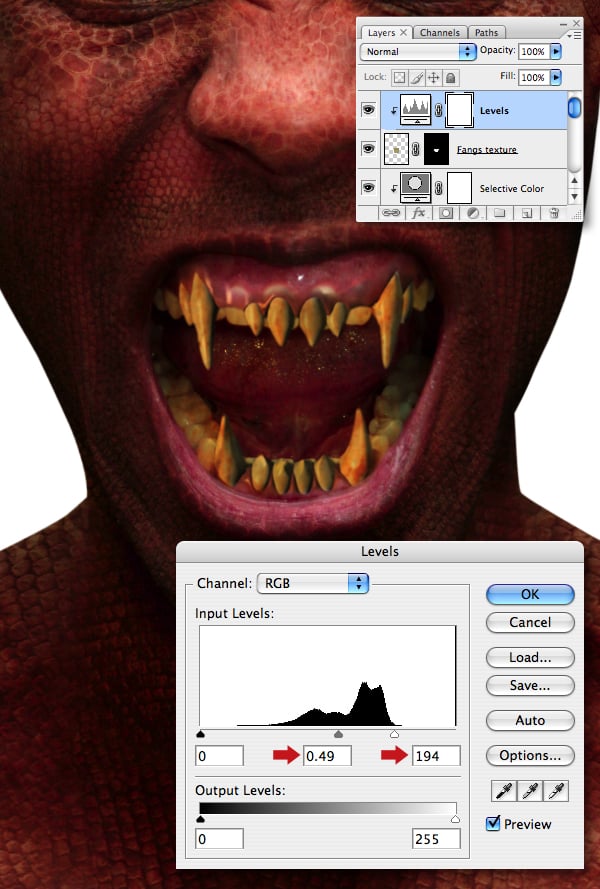Lock all with the padlock icon
The image size is (600, 889).
(450, 77)
